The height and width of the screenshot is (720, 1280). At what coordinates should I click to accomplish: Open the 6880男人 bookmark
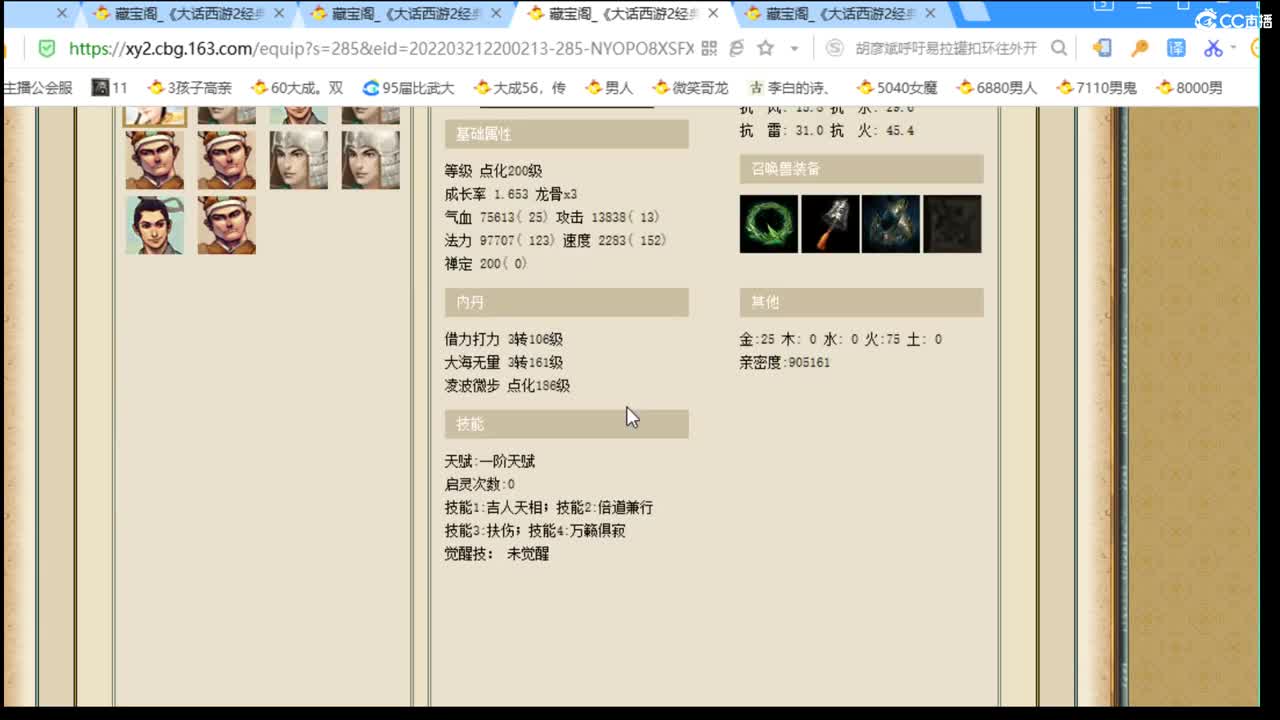click(x=997, y=87)
